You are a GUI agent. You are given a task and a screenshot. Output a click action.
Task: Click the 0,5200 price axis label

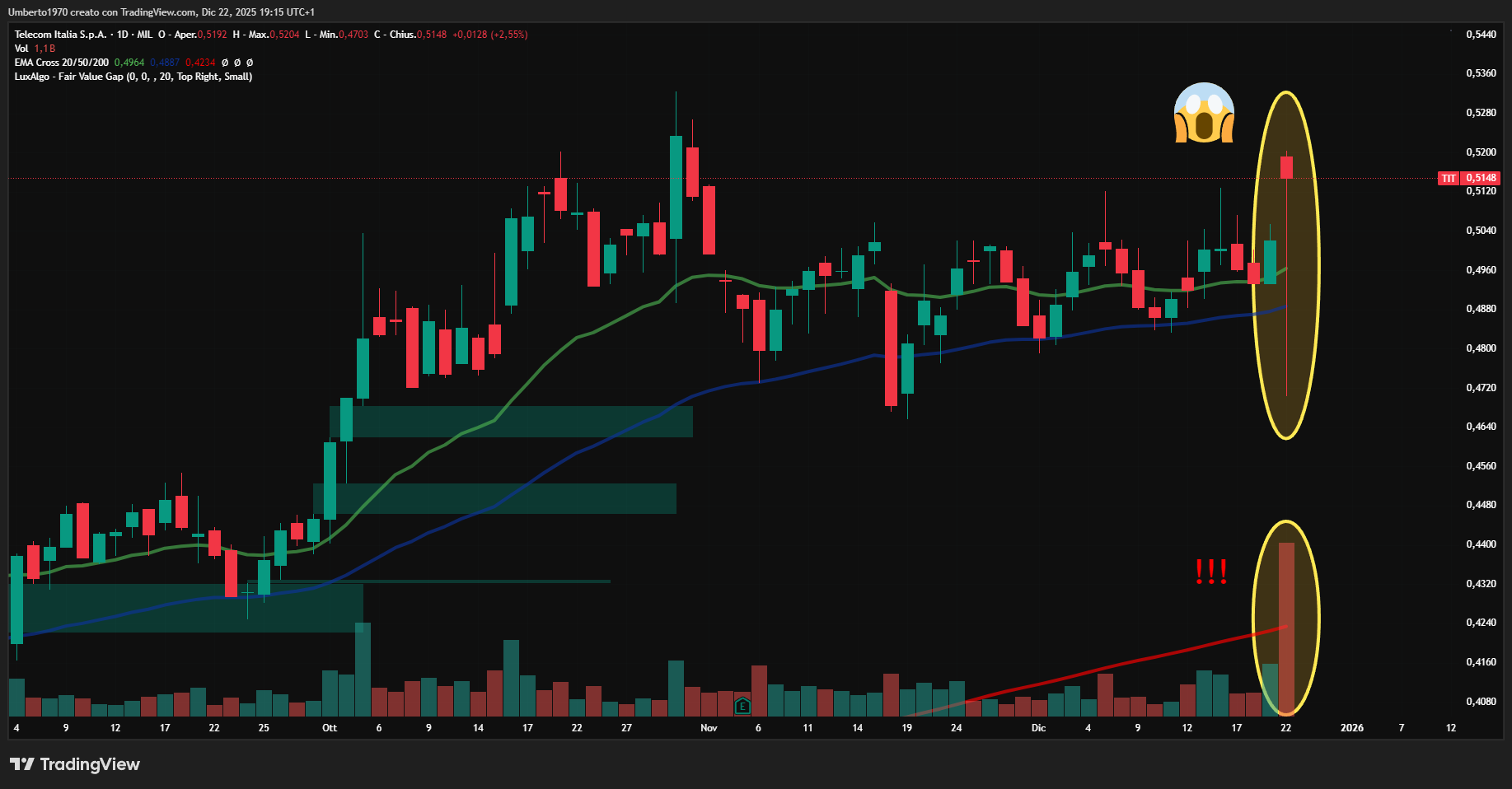coord(1481,152)
